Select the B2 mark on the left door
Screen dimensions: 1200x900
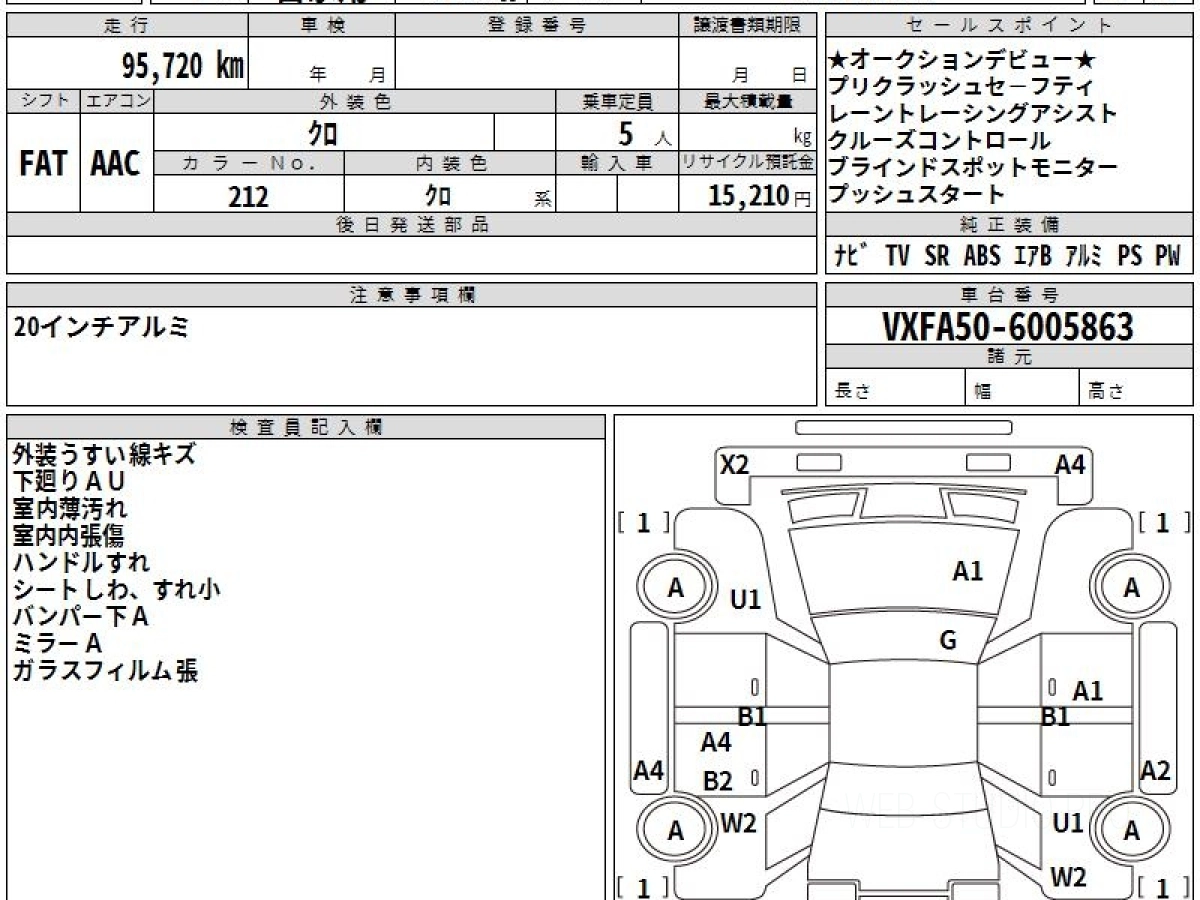[x=717, y=782]
